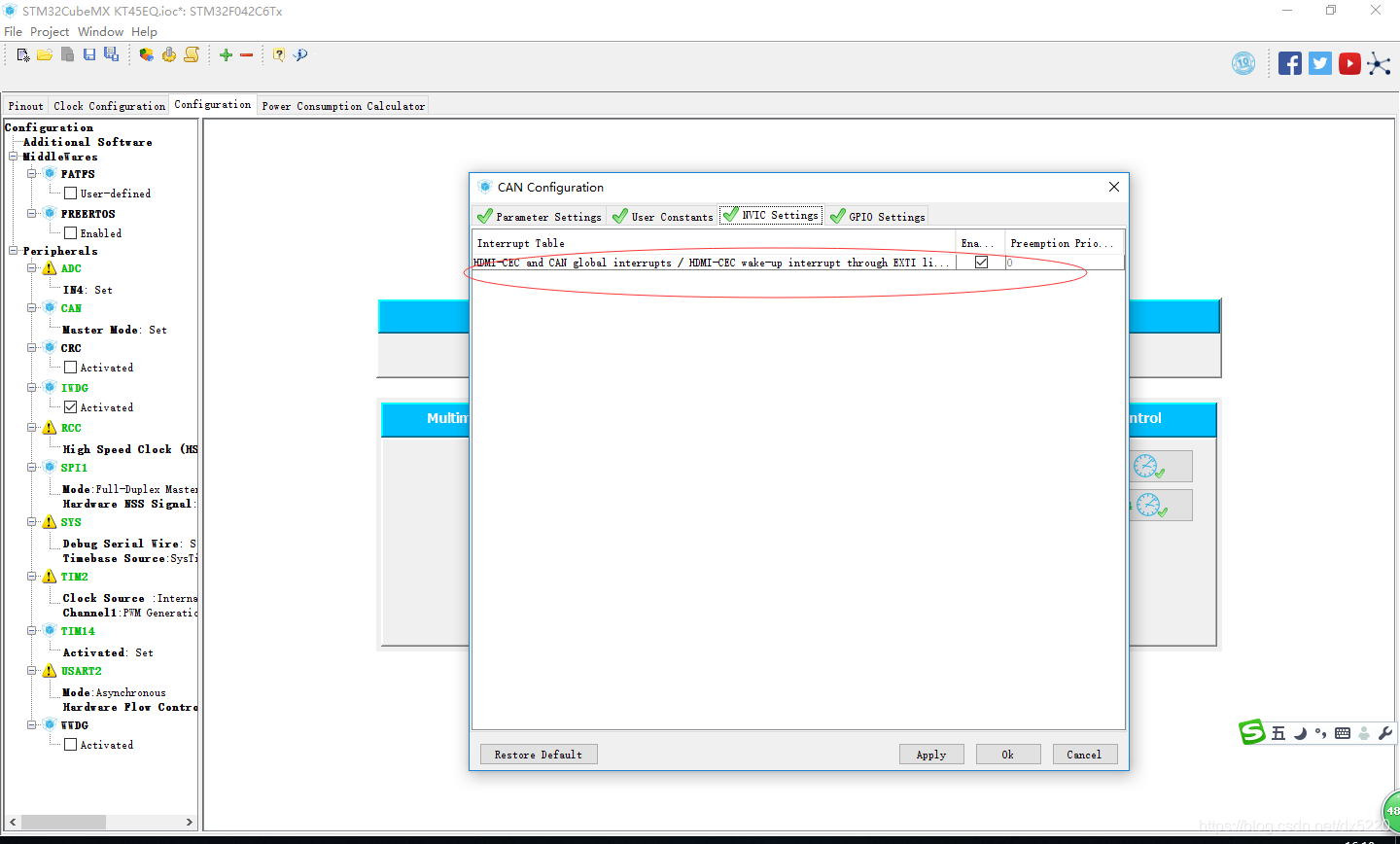Switch to the Pinout tab
Image resolution: width=1400 pixels, height=844 pixels.
tap(26, 106)
